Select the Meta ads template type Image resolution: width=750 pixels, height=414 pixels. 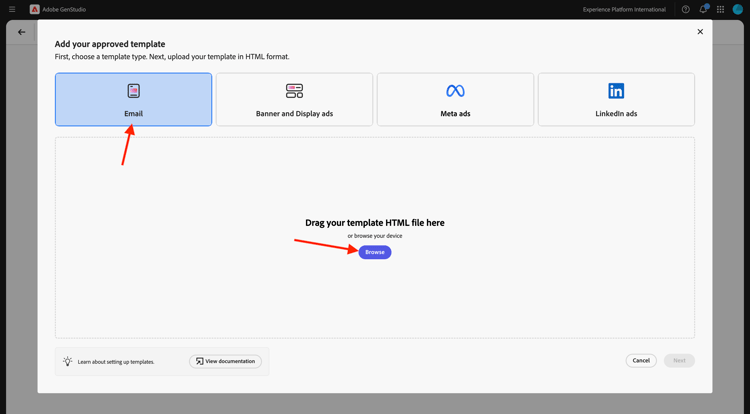click(x=455, y=99)
